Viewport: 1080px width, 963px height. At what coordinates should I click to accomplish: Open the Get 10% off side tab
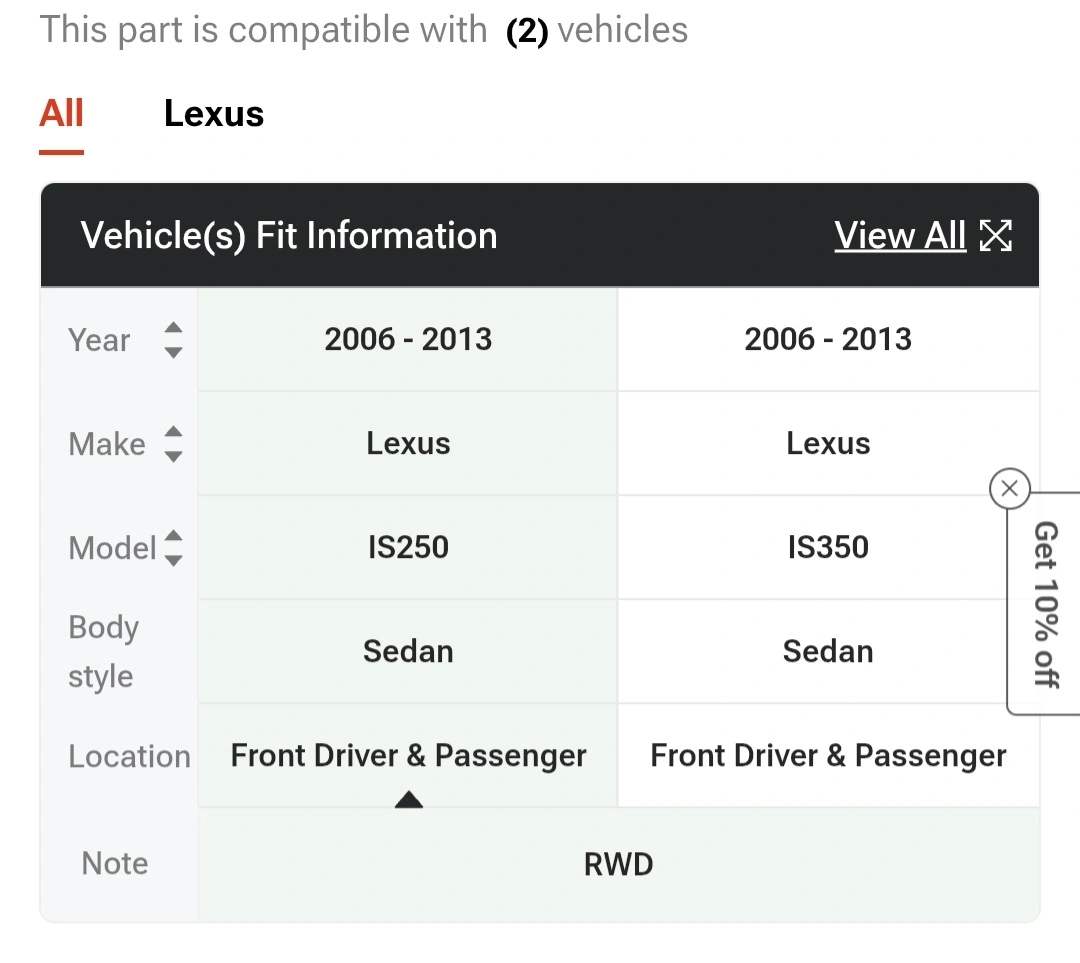[1045, 604]
